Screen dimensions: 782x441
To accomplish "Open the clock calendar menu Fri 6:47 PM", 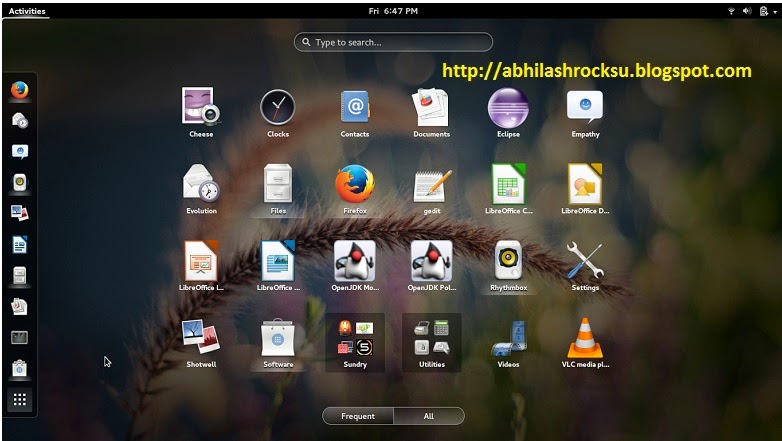I will point(393,11).
